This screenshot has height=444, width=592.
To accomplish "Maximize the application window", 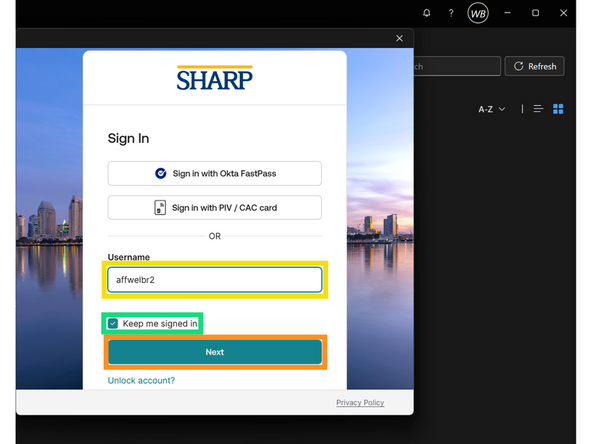I will coord(535,13).
